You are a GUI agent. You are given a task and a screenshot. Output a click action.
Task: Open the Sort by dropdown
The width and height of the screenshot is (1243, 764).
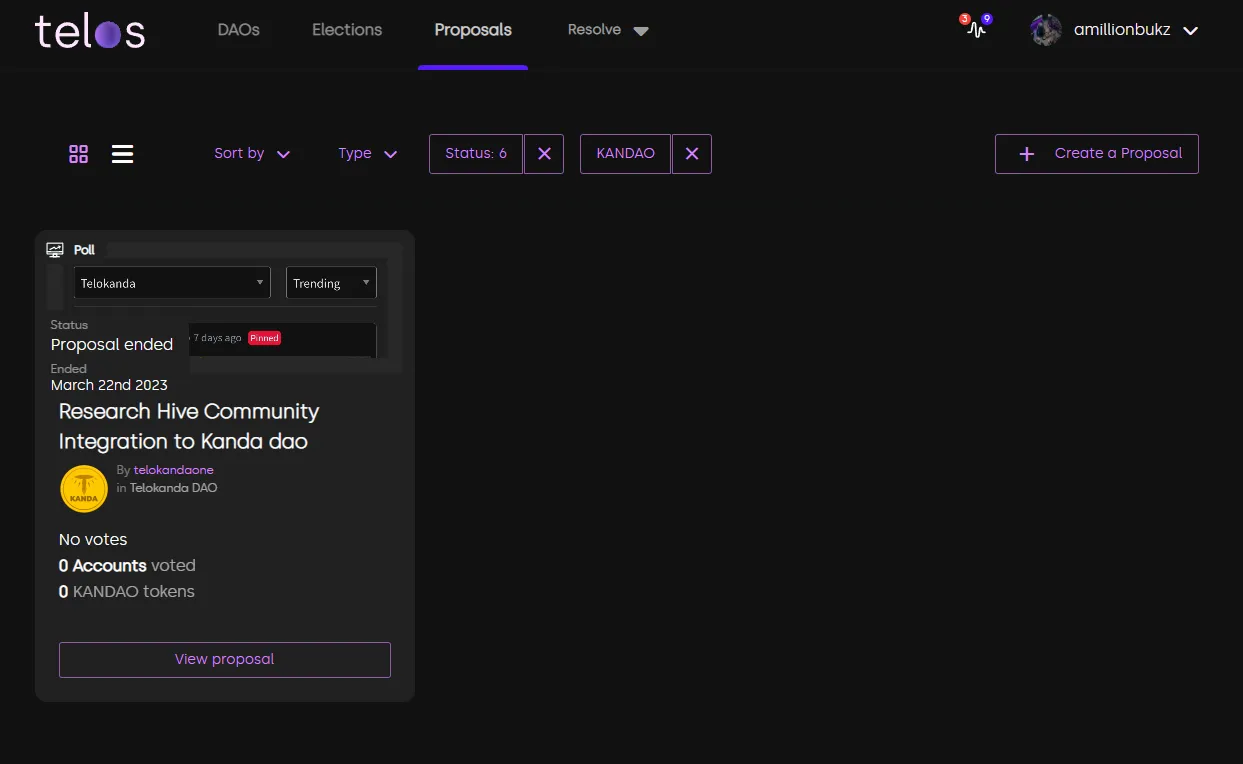pos(252,154)
